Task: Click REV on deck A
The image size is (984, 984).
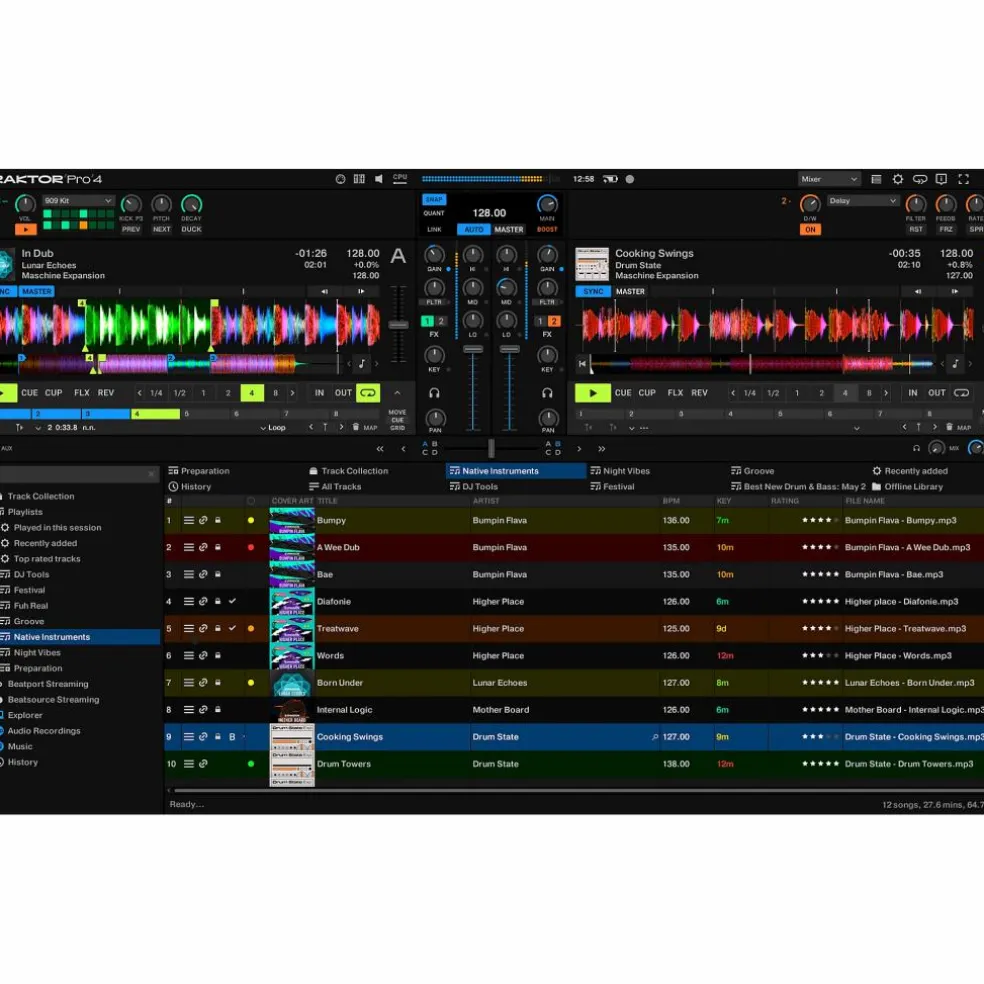Action: [106, 393]
